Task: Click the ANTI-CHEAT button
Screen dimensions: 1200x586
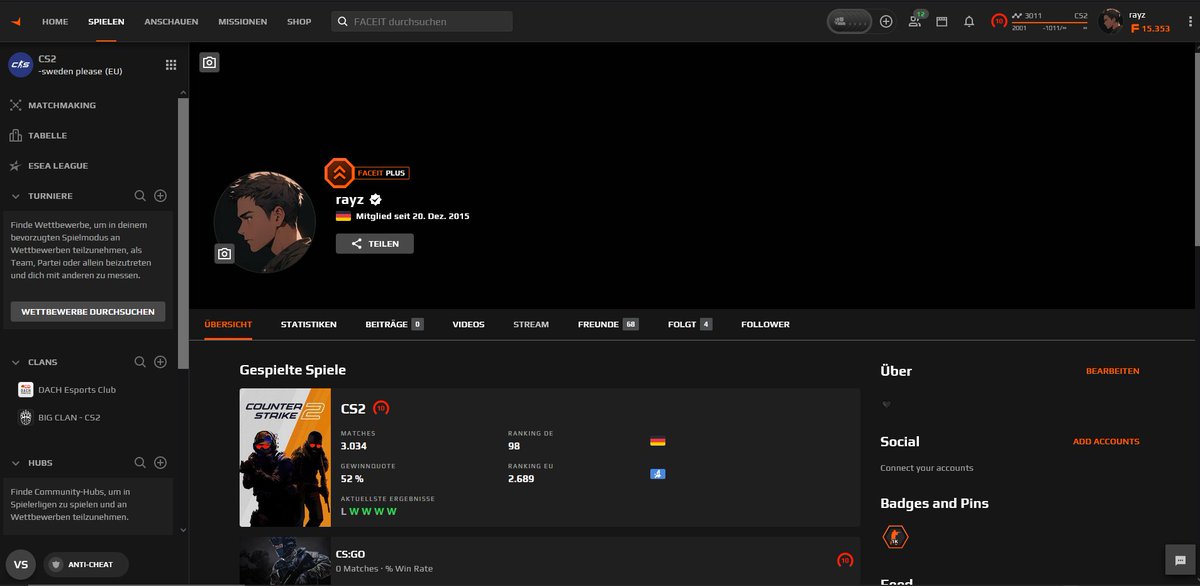Action: point(84,565)
